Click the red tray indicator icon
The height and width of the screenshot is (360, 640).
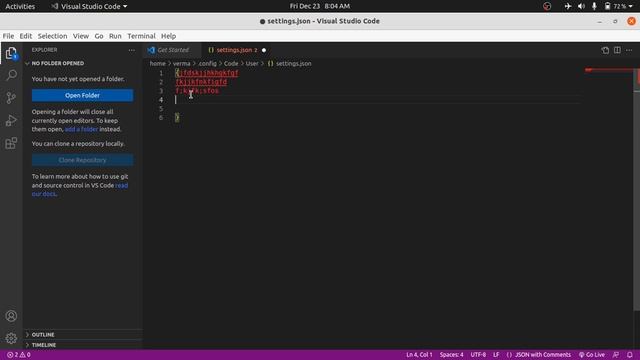[x=547, y=6]
